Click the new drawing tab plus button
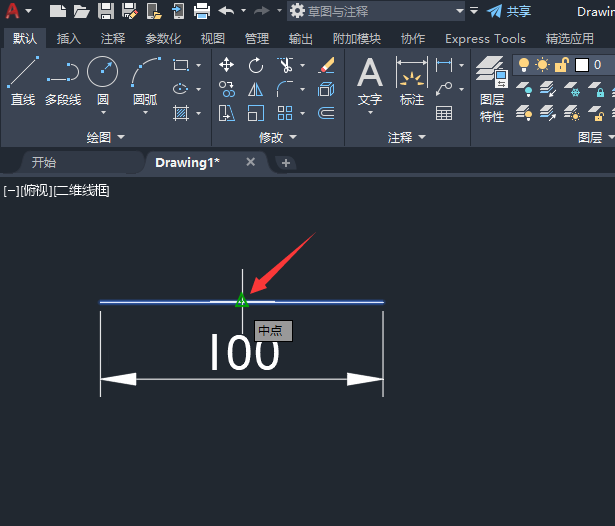 coord(286,163)
